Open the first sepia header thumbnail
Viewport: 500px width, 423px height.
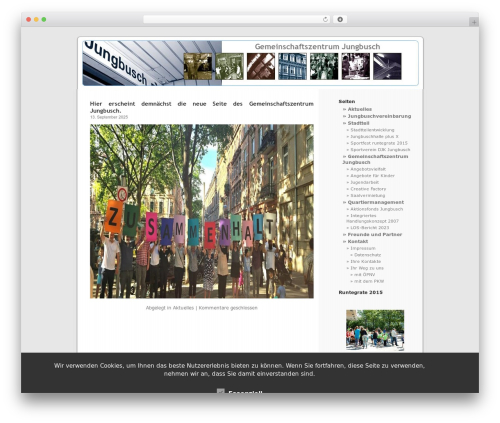point(198,66)
